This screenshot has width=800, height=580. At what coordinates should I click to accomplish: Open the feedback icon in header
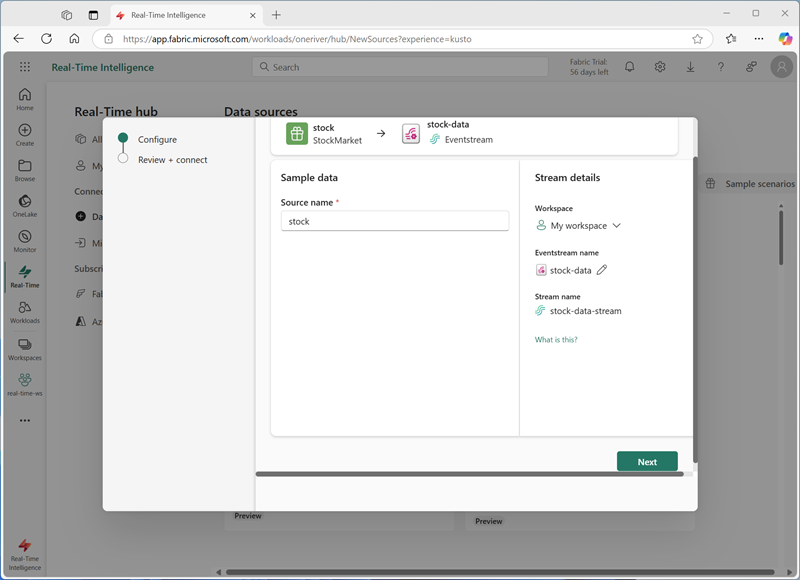coord(751,67)
